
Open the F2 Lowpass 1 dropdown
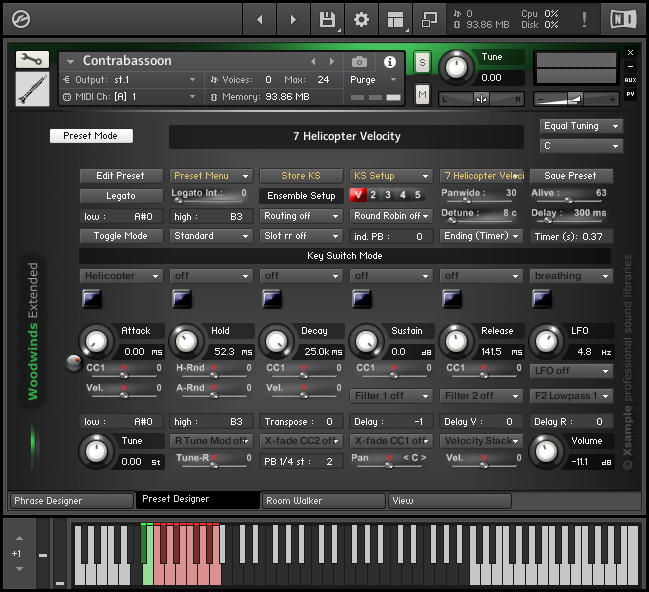pyautogui.click(x=571, y=396)
